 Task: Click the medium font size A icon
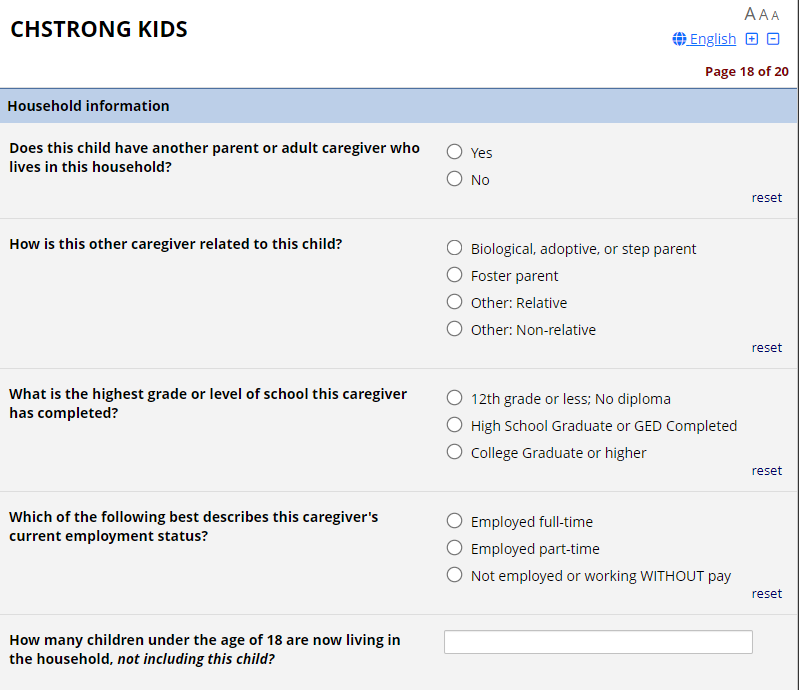[763, 15]
